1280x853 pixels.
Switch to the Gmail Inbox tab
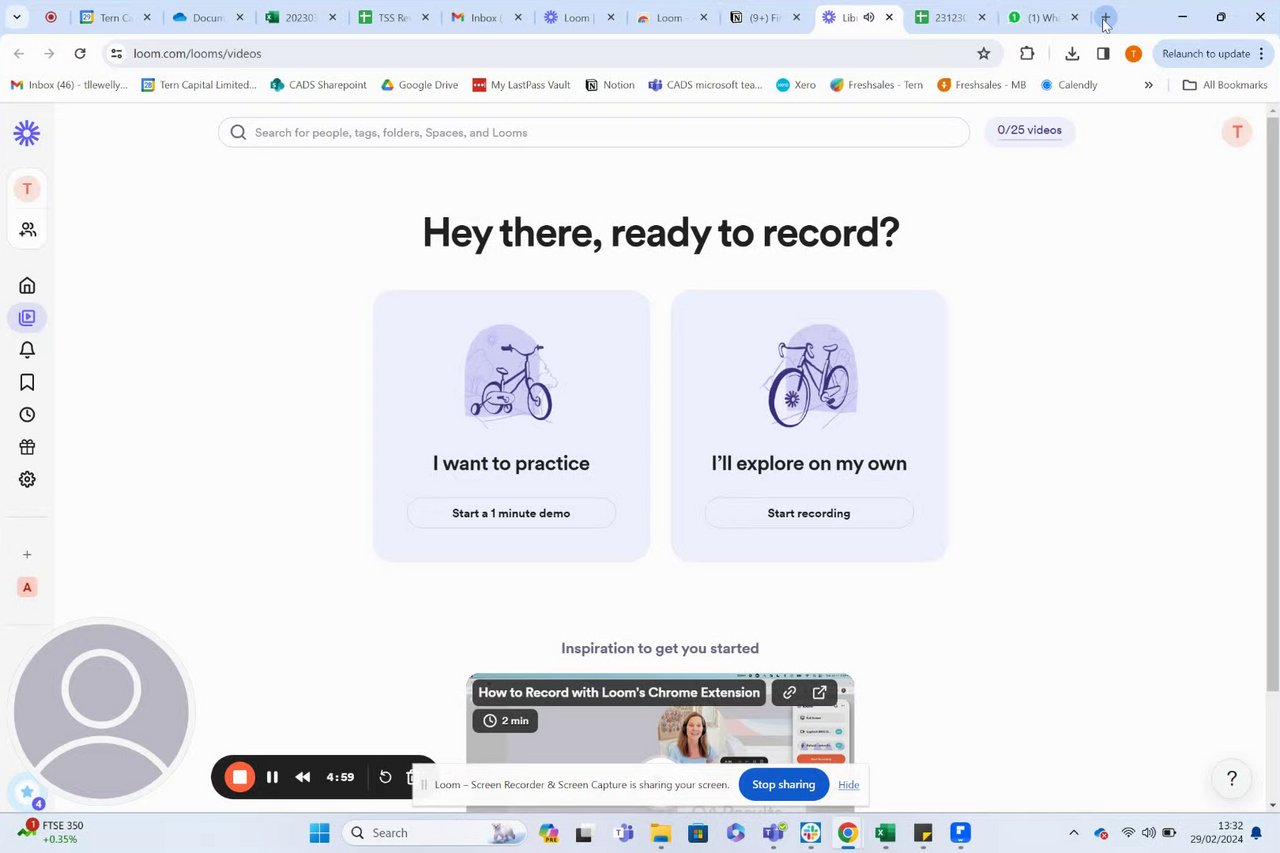tap(485, 17)
